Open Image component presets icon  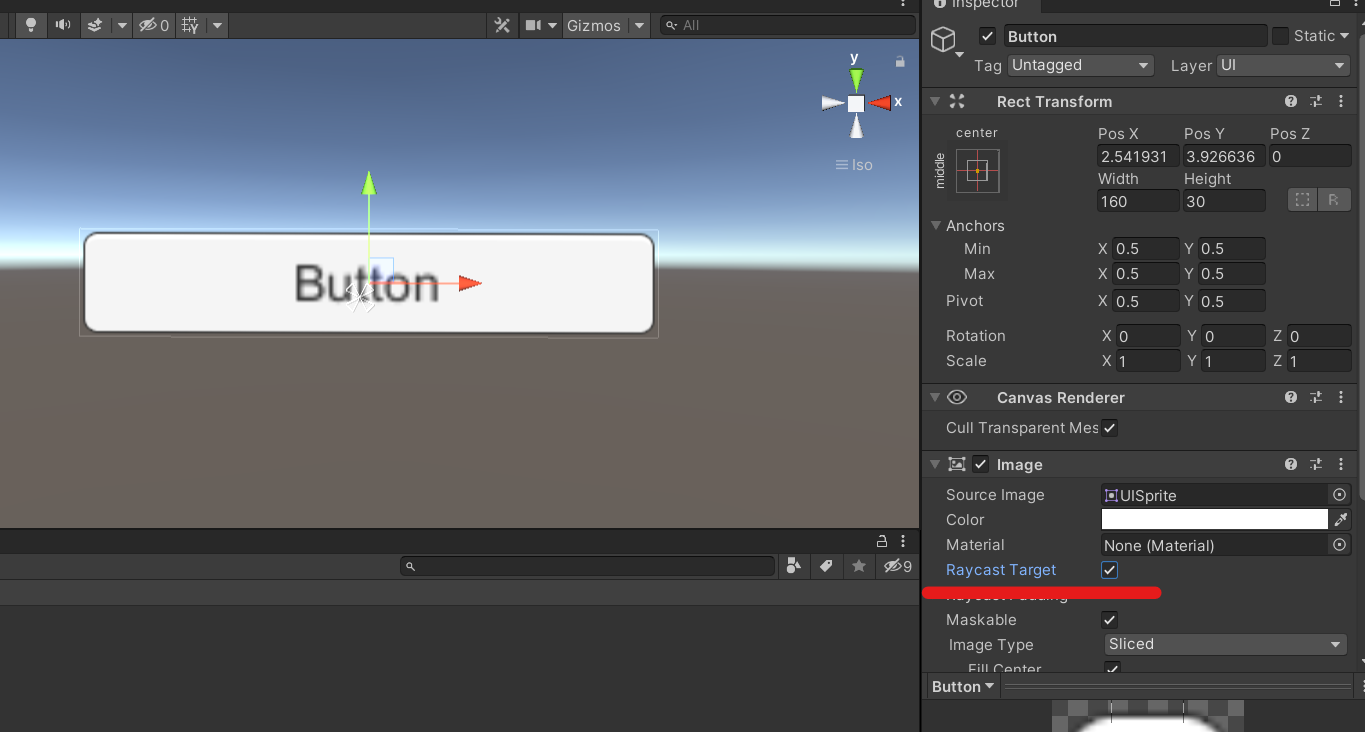tap(1316, 464)
